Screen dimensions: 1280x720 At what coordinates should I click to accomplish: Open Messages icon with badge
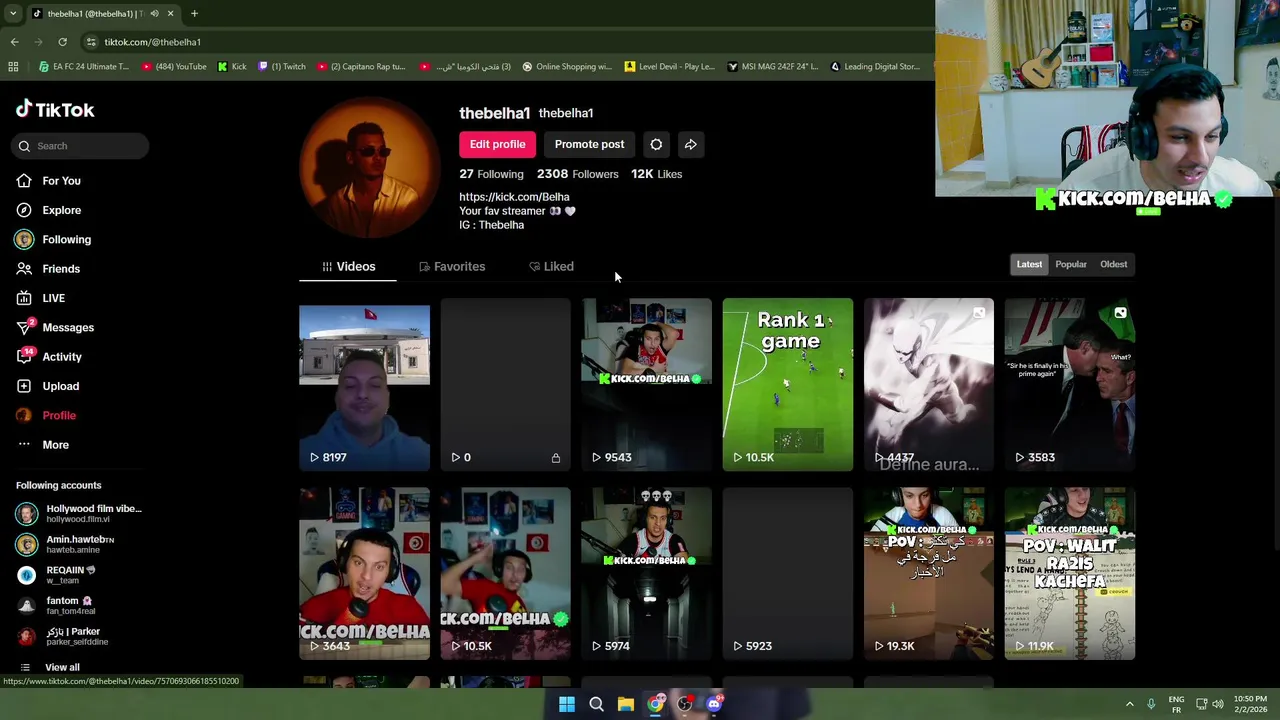[x=25, y=327]
